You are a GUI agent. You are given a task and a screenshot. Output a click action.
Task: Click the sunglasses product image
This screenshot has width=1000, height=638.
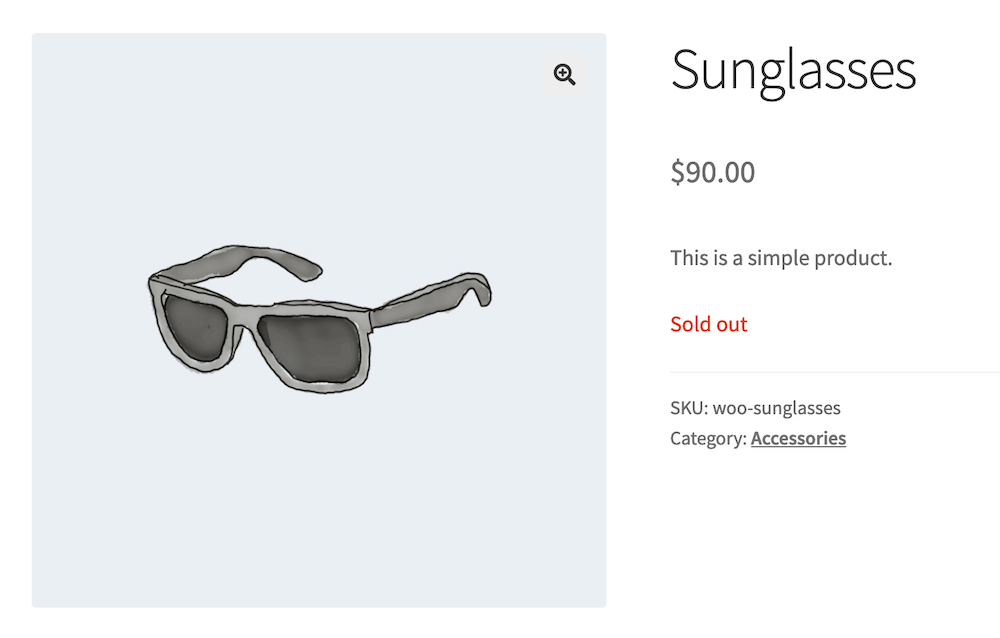(319, 320)
